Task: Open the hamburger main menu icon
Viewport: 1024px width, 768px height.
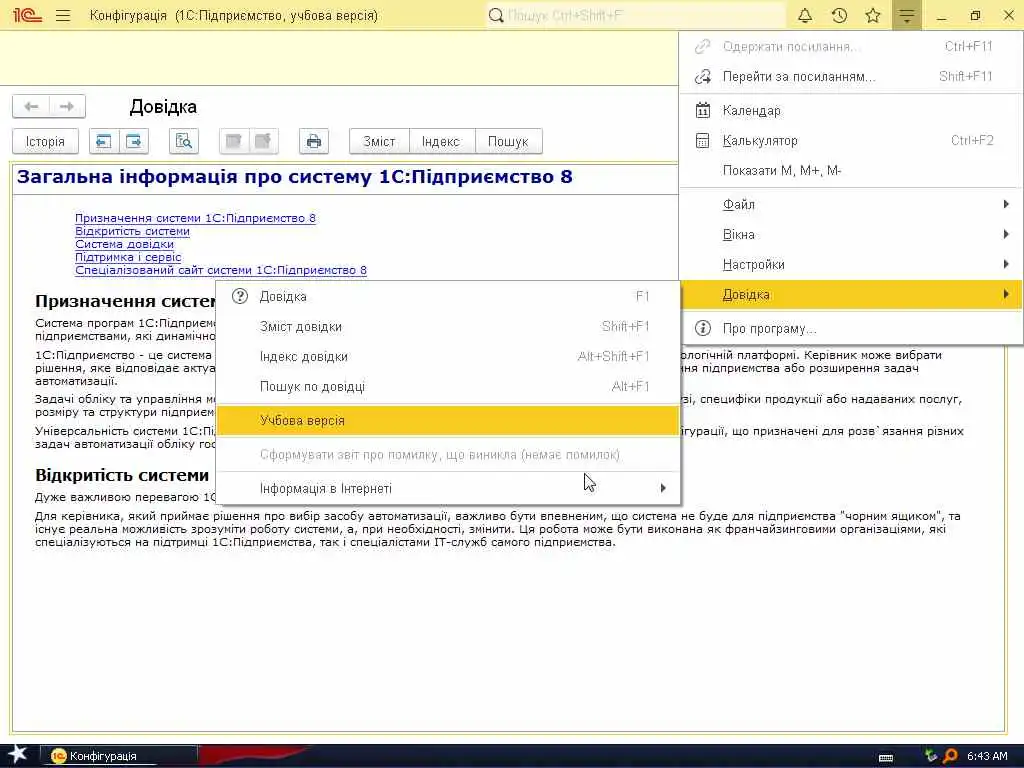Action: click(x=63, y=15)
